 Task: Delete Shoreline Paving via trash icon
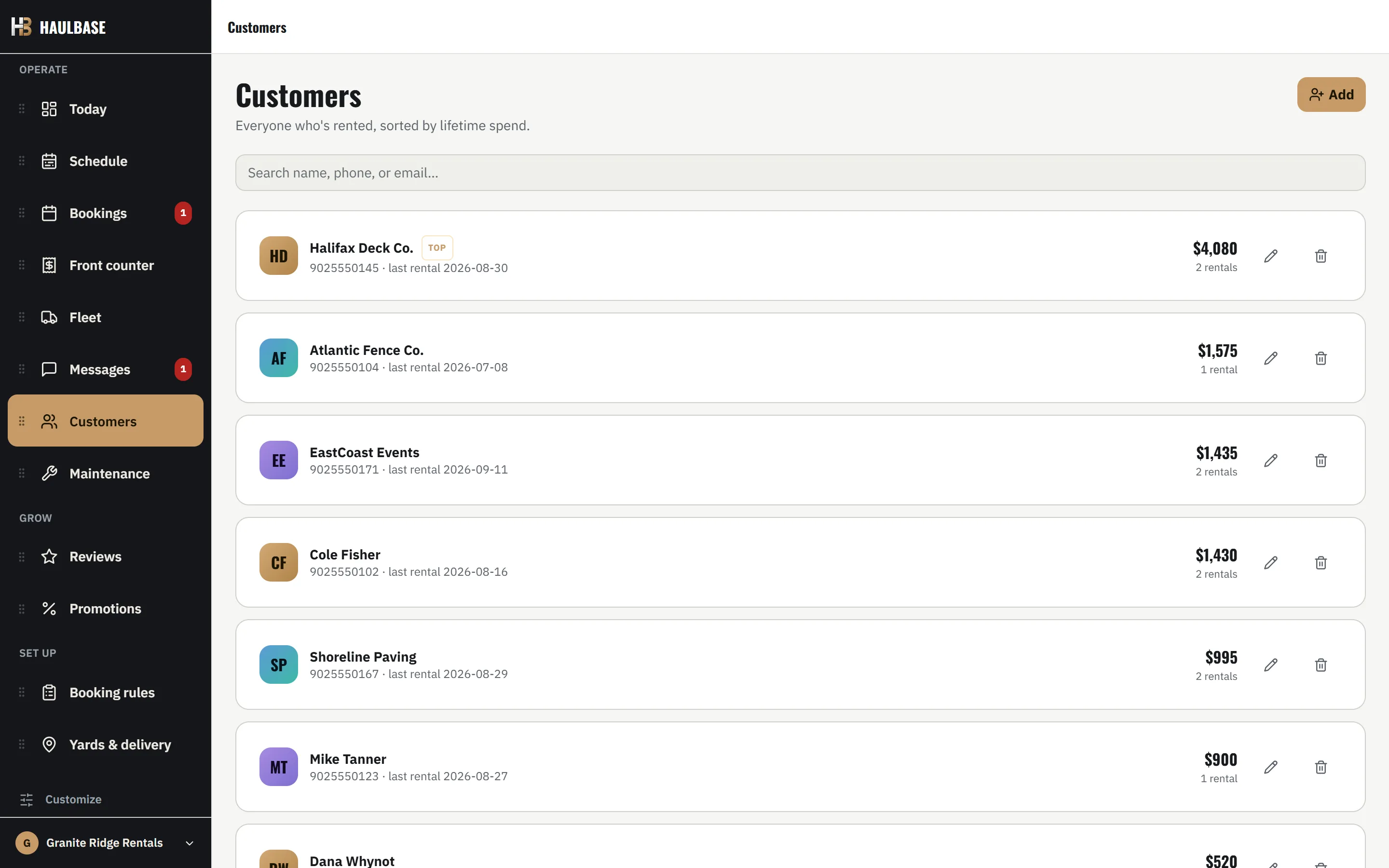[1321, 665]
